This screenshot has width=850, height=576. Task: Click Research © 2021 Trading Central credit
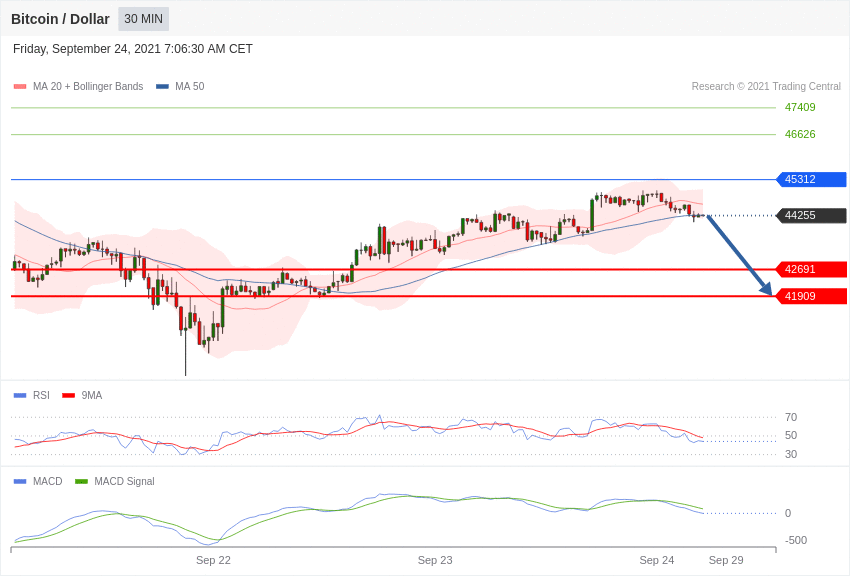766,86
